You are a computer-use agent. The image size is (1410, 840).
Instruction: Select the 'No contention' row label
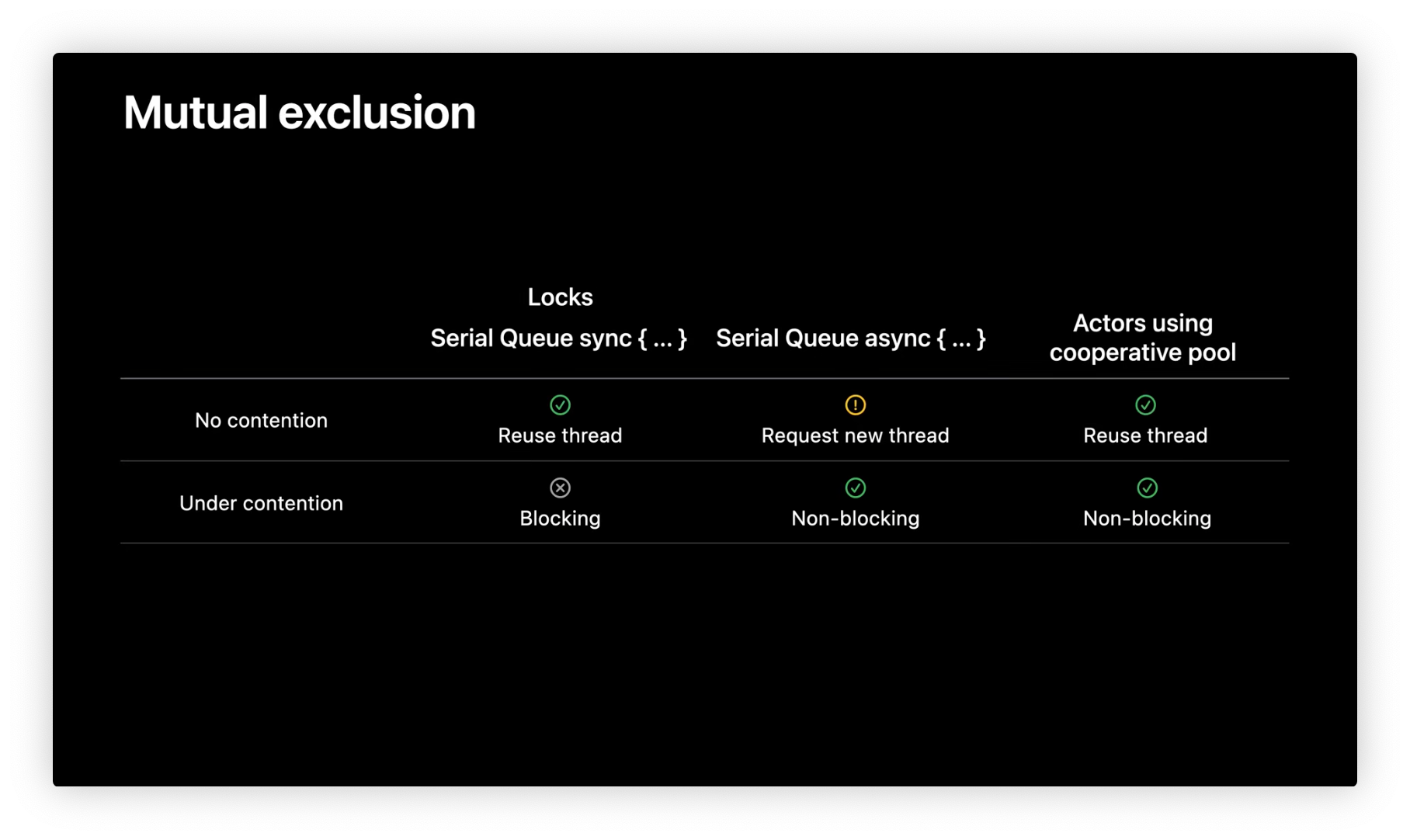pyautogui.click(x=261, y=420)
